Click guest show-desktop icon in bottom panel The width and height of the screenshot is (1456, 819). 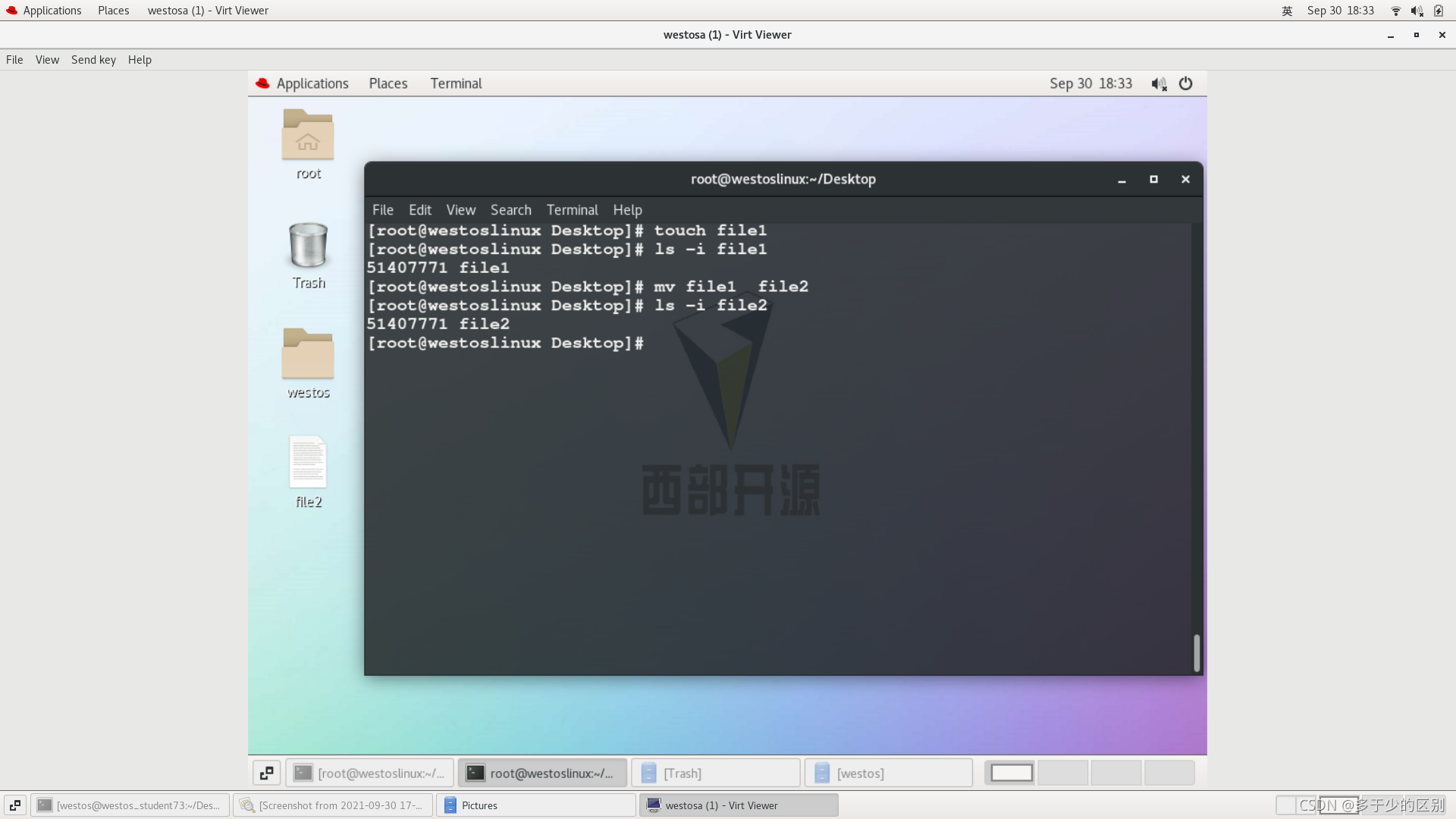pyautogui.click(x=266, y=773)
